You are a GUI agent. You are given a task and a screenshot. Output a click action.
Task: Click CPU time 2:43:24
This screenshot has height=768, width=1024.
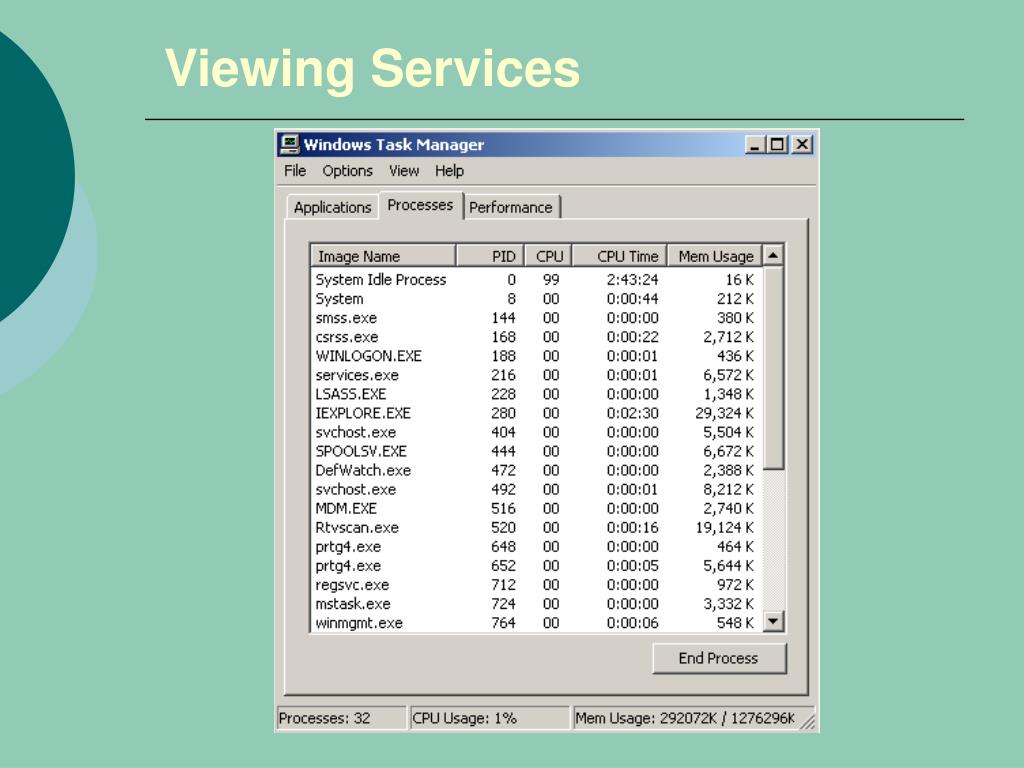pyautogui.click(x=632, y=280)
